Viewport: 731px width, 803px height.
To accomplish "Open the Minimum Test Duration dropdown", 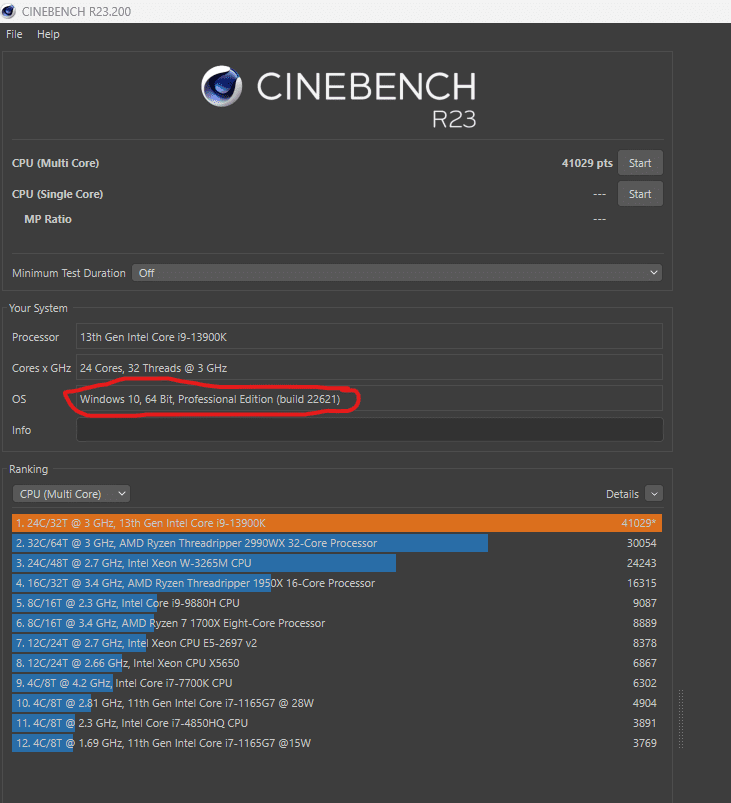I will (396, 273).
